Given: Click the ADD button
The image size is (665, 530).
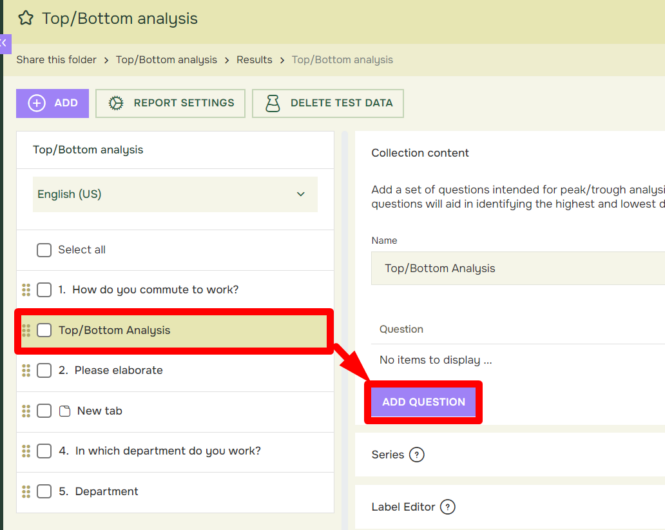Looking at the screenshot, I should (x=53, y=103).
